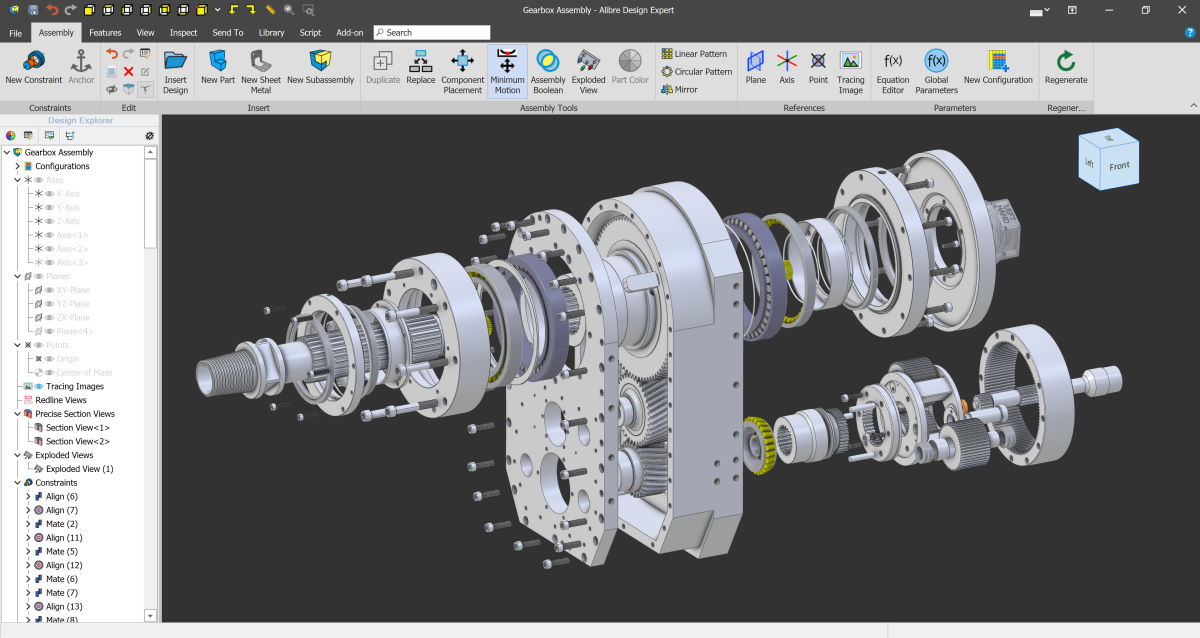Collapse the Constraints node
Screen dimensions: 1200x638
point(18,482)
